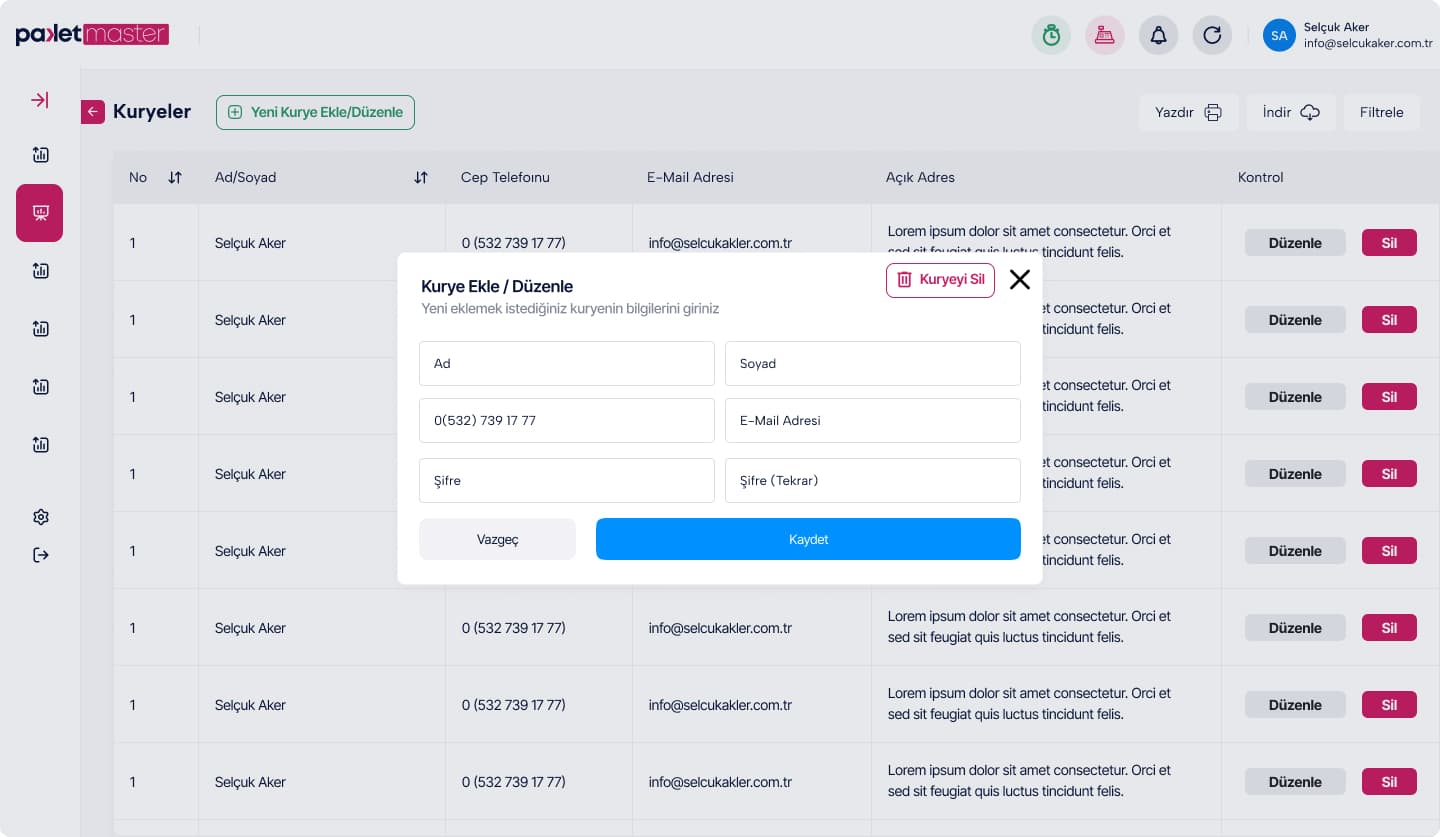Viewport: 1440px width, 837px height.
Task: Click the blue Kaydet button
Action: point(808,539)
